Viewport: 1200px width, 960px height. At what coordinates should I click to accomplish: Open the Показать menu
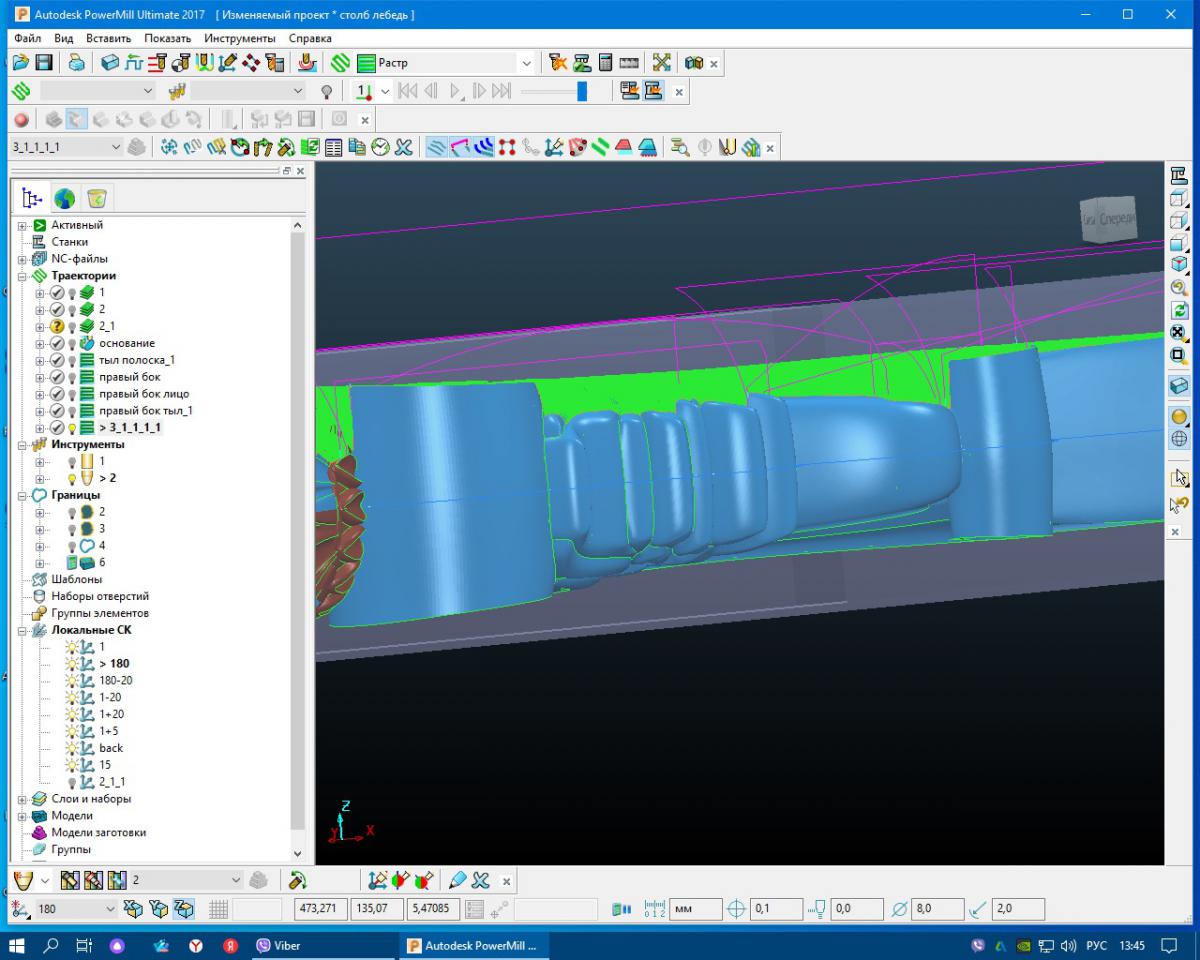tap(167, 38)
